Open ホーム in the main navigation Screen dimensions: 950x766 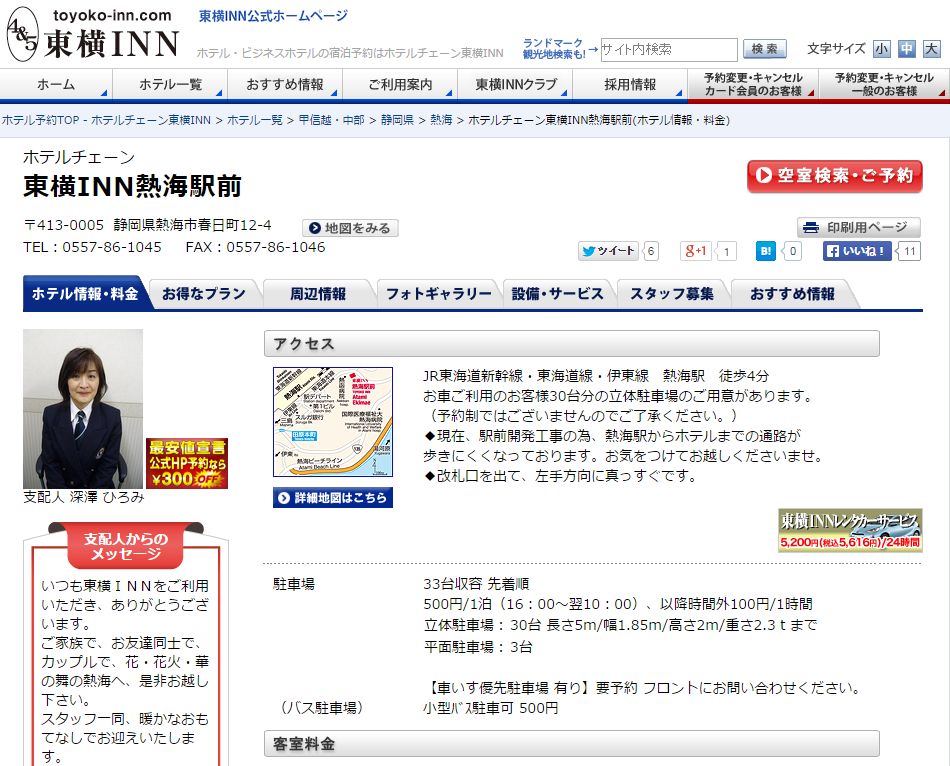(x=56, y=84)
